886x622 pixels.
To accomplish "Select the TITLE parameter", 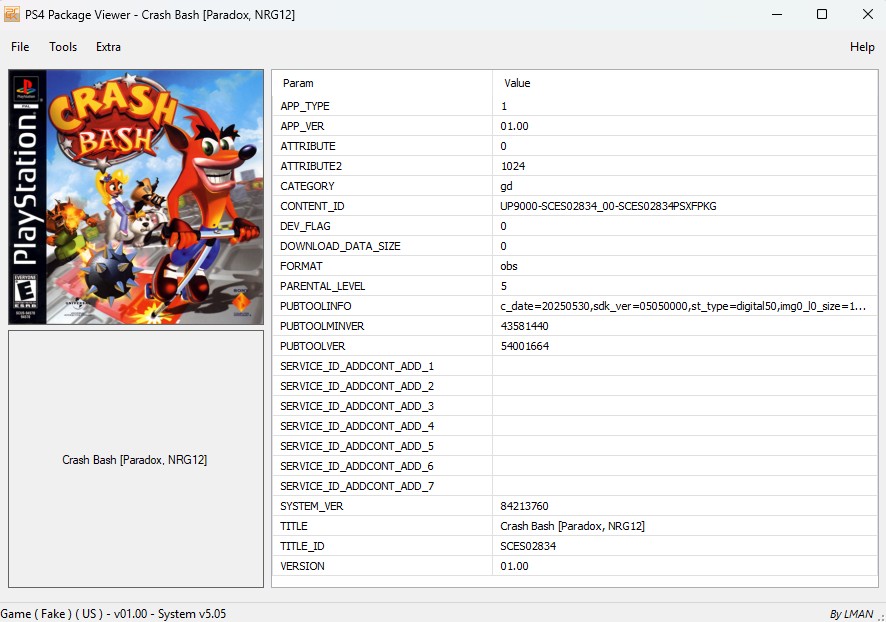I will click(294, 526).
